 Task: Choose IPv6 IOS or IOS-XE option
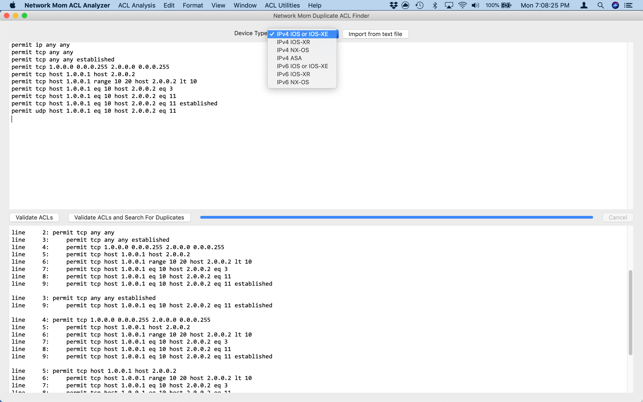[302, 66]
